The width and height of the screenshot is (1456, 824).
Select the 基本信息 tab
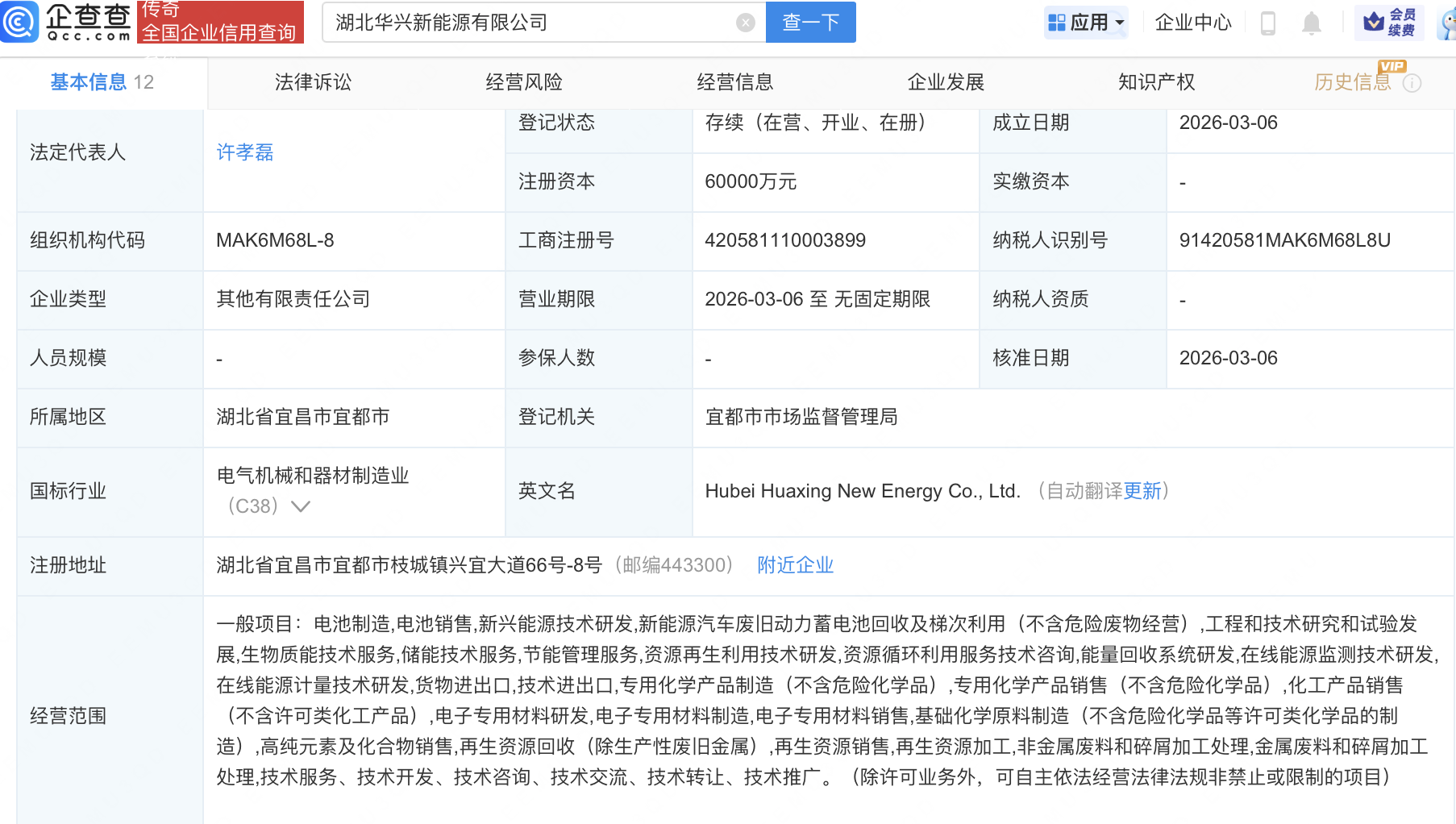coord(87,81)
